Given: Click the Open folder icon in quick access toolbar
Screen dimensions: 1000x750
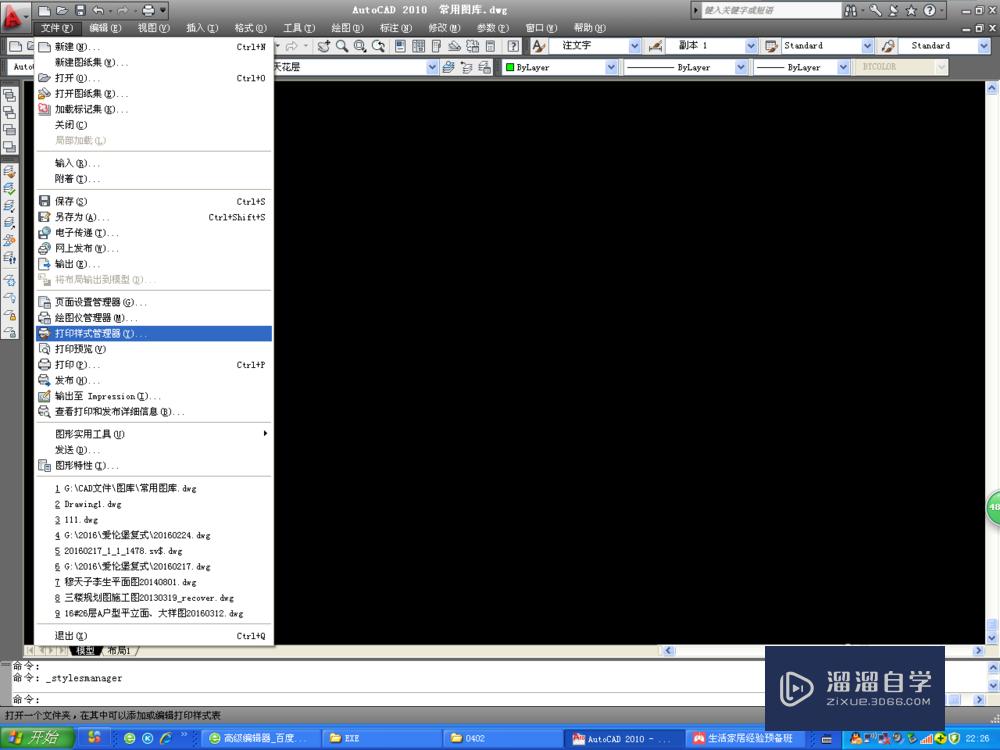Looking at the screenshot, I should [62, 10].
